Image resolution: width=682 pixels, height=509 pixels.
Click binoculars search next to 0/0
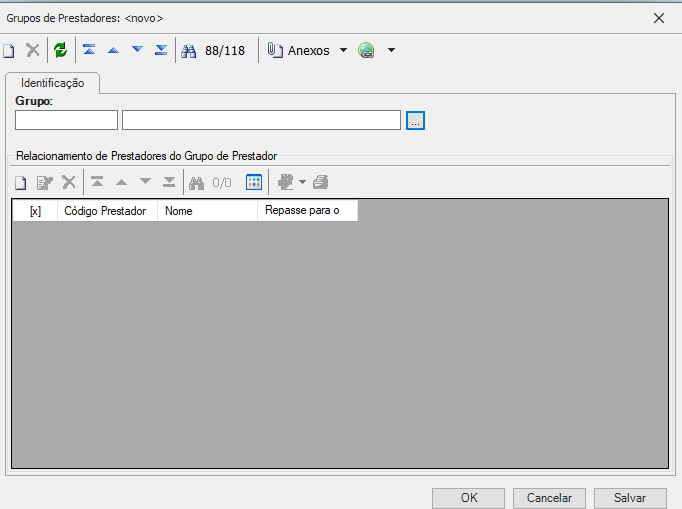[197, 183]
